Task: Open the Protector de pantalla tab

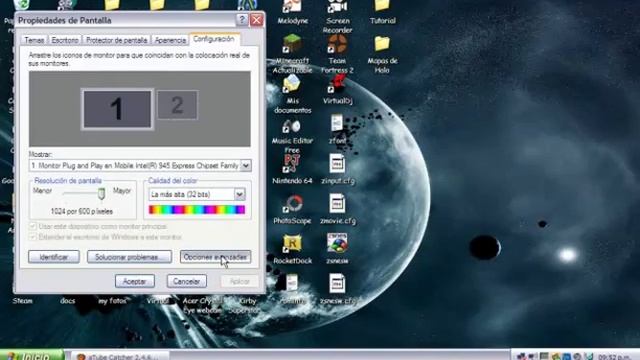Action: click(x=116, y=40)
